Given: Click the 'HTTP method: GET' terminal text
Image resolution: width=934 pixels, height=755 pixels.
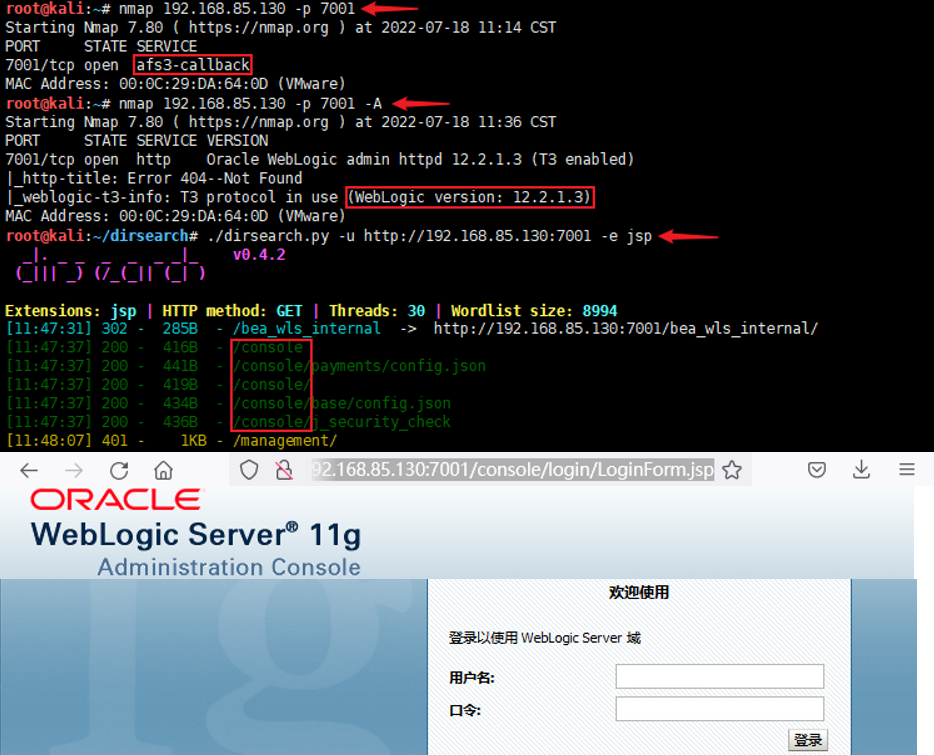Looking at the screenshot, I should point(232,310).
